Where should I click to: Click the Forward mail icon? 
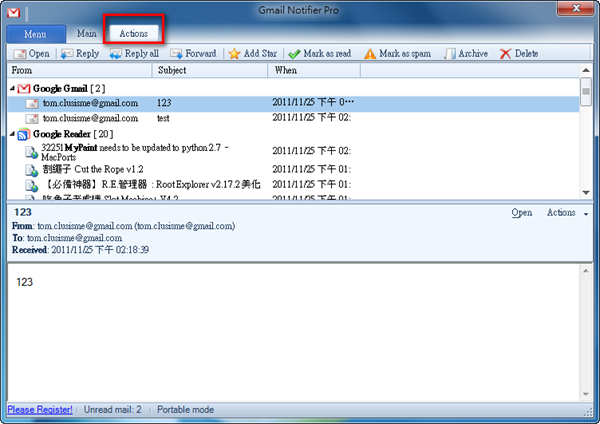[176, 54]
